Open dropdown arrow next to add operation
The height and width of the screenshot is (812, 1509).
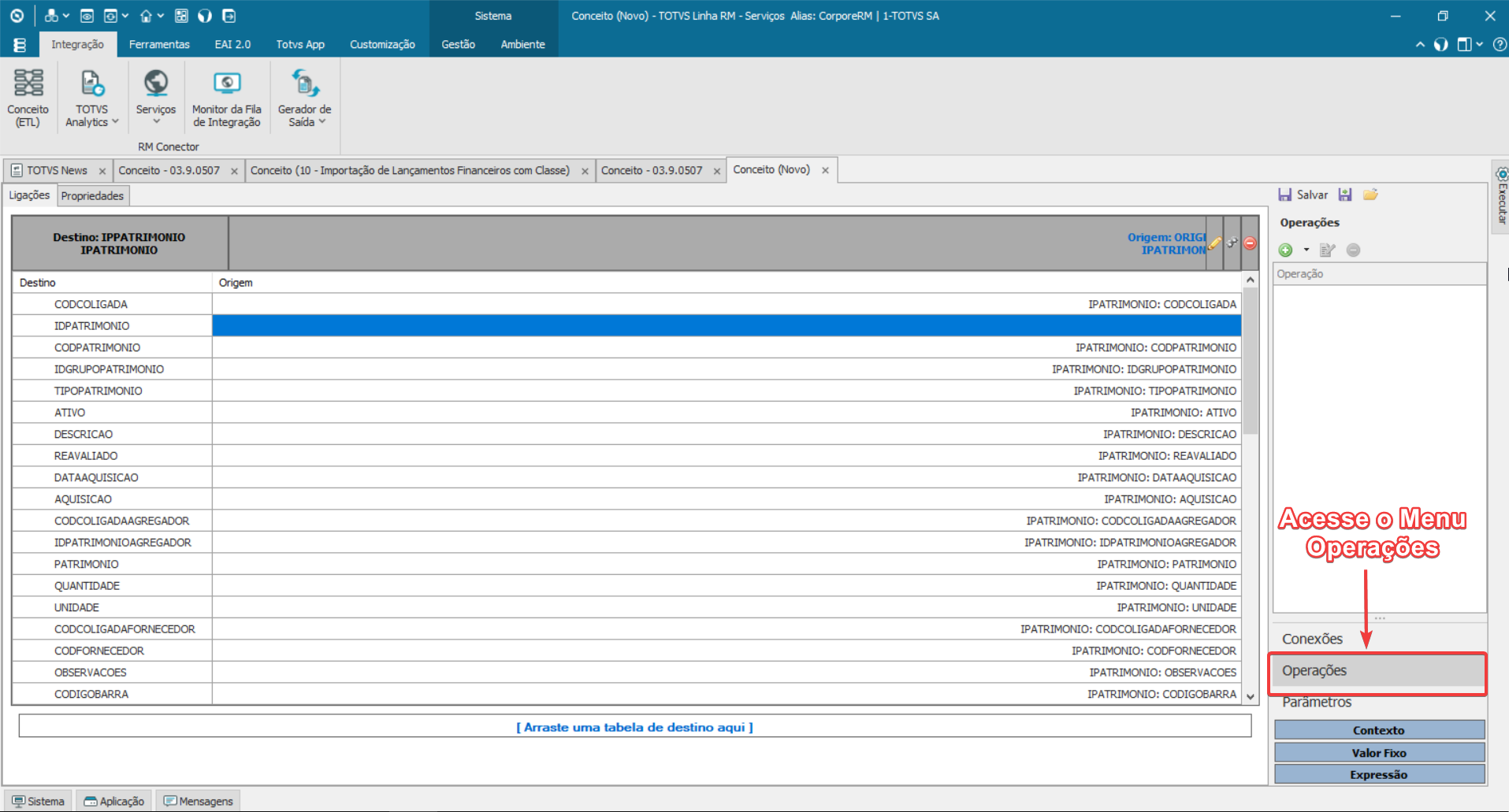(x=1306, y=250)
